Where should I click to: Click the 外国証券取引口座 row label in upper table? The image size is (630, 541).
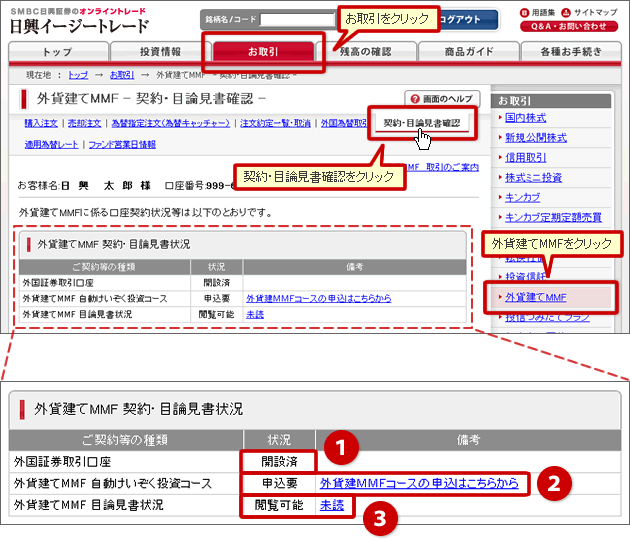58,283
